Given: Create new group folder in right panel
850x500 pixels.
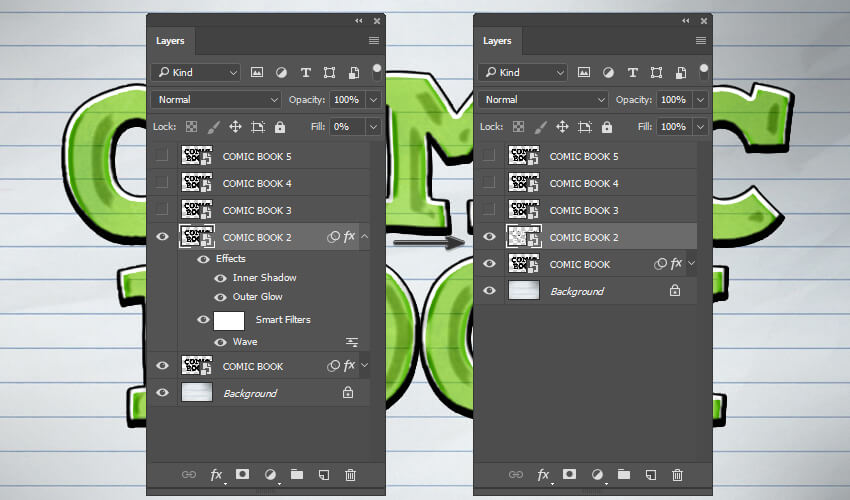Looking at the screenshot, I should coord(623,475).
